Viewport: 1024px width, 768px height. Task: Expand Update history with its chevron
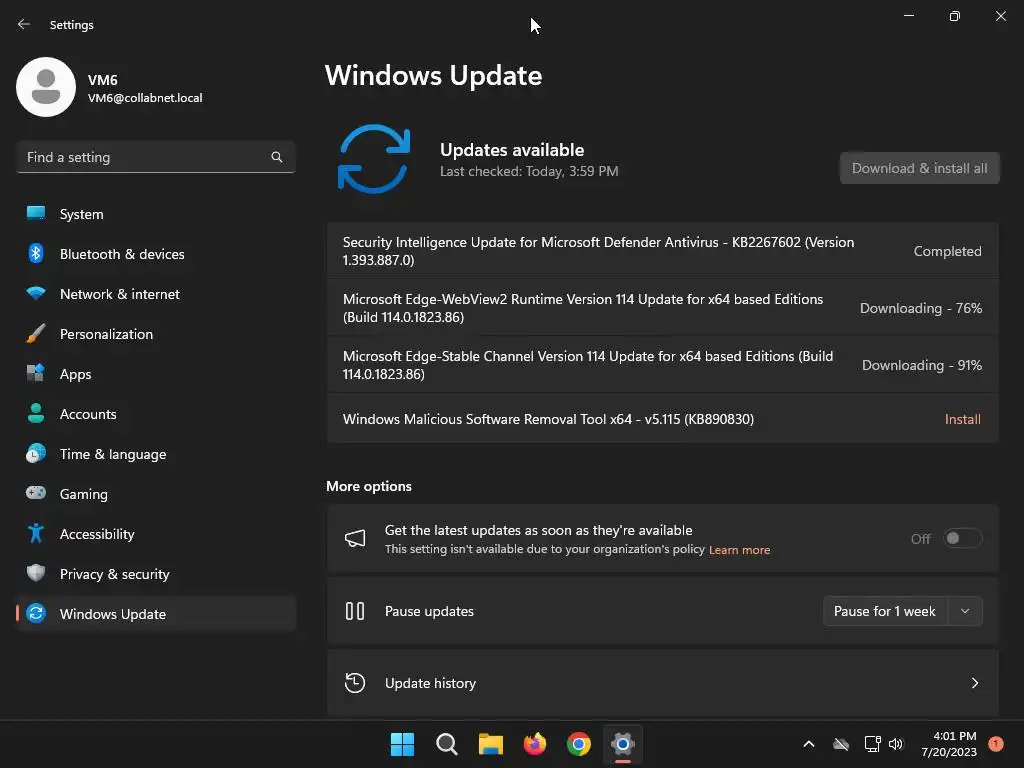click(x=975, y=683)
